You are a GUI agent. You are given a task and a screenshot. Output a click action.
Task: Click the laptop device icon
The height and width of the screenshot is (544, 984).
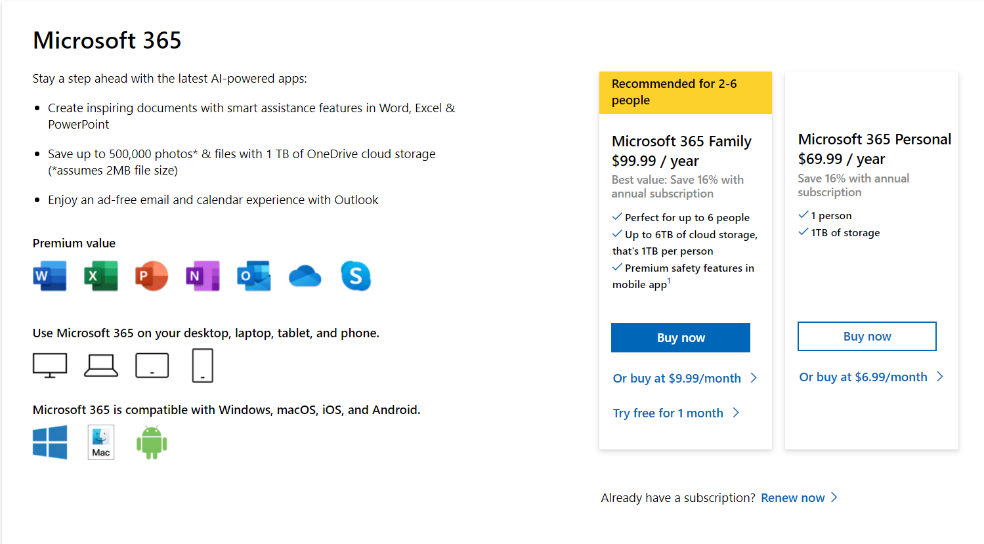[101, 365]
